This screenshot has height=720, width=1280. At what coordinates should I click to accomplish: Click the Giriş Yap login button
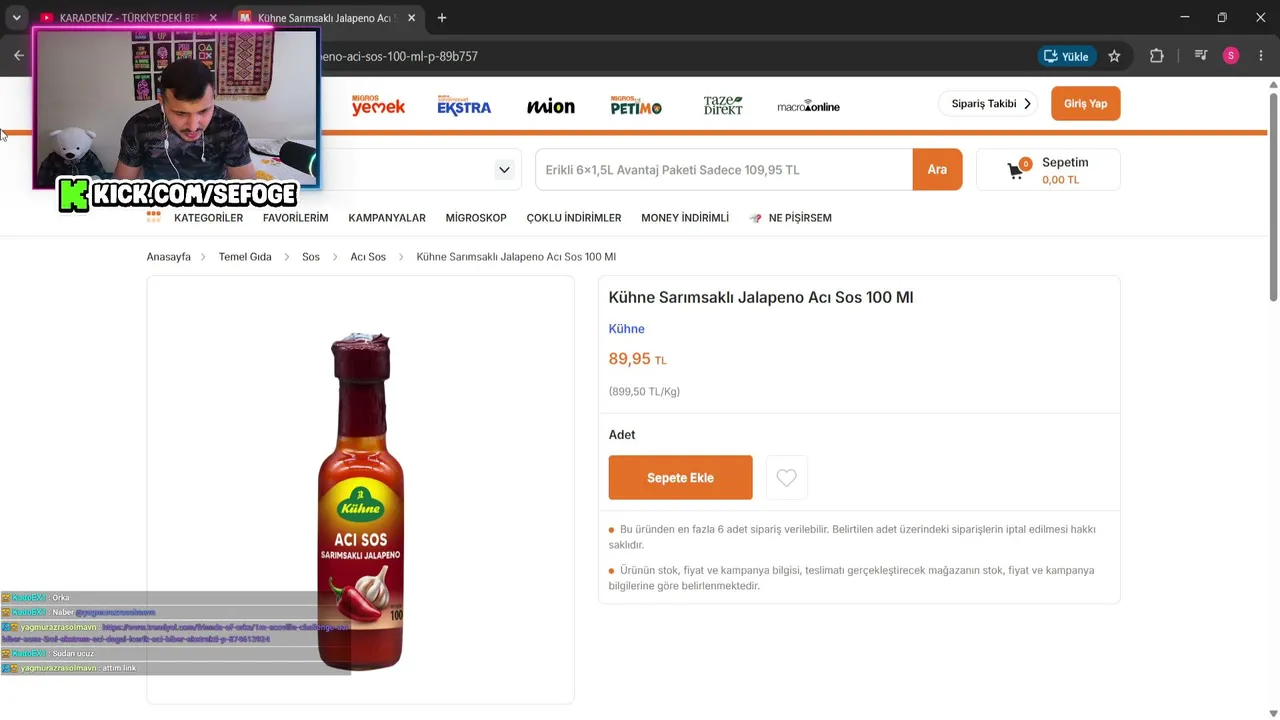click(1085, 104)
